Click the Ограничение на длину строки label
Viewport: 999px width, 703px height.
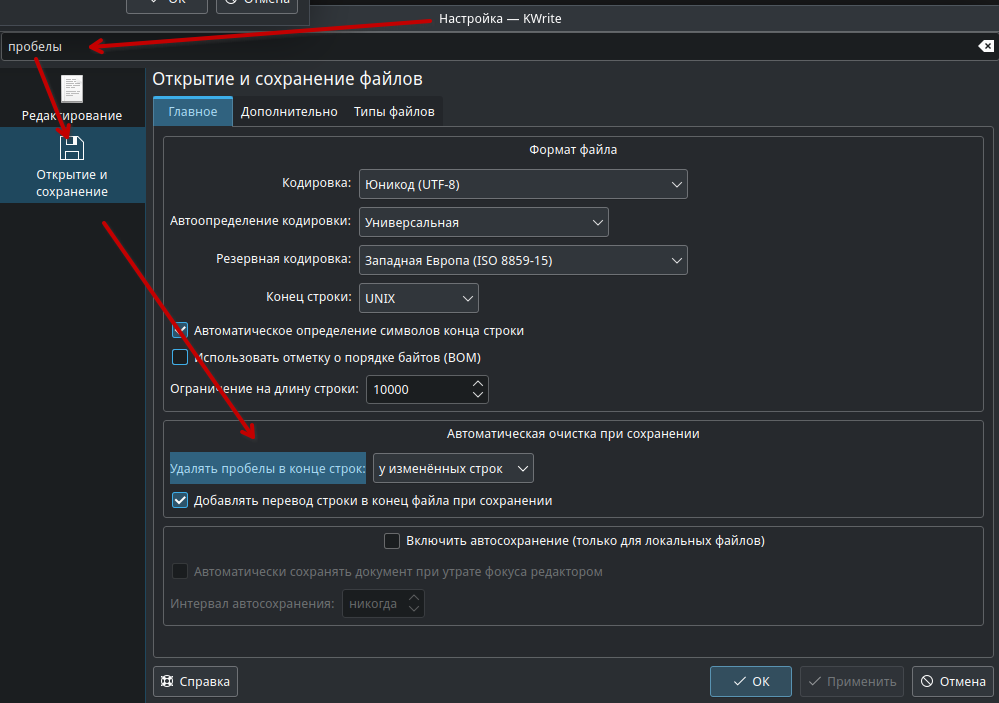(x=264, y=389)
